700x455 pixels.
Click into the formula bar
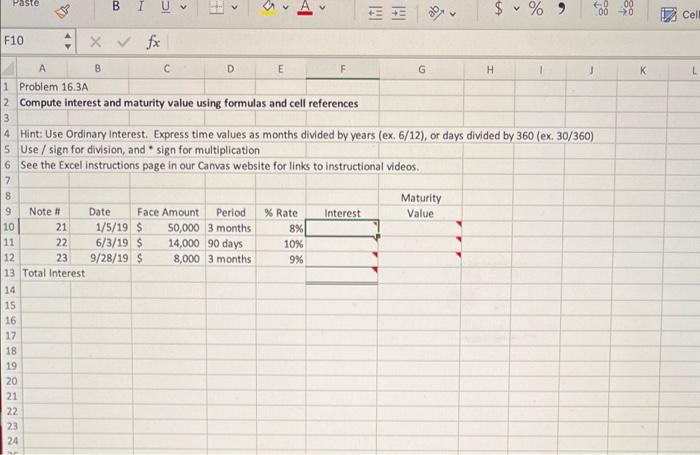pyautogui.click(x=433, y=43)
